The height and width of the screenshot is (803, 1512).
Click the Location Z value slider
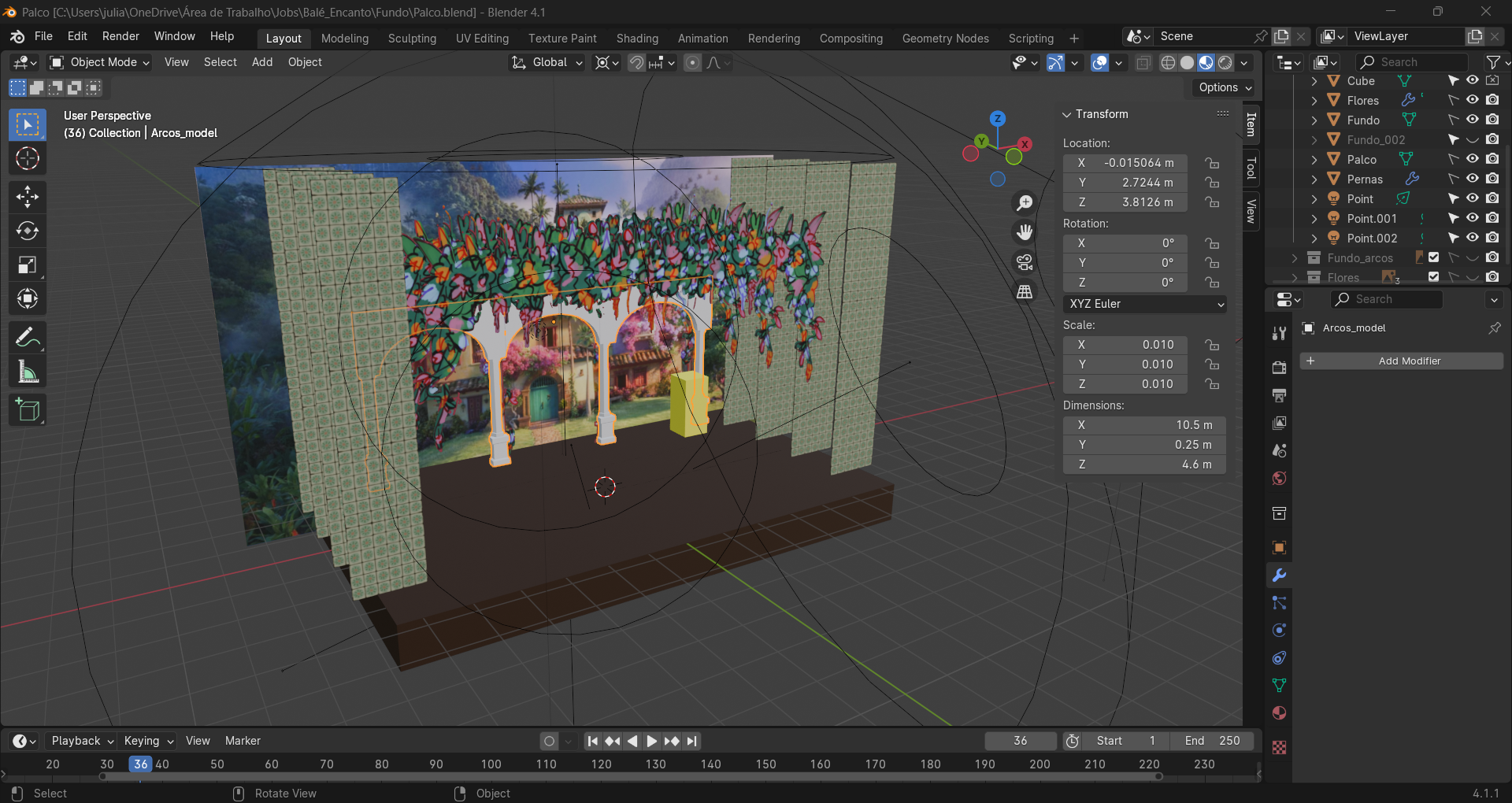pos(1125,202)
